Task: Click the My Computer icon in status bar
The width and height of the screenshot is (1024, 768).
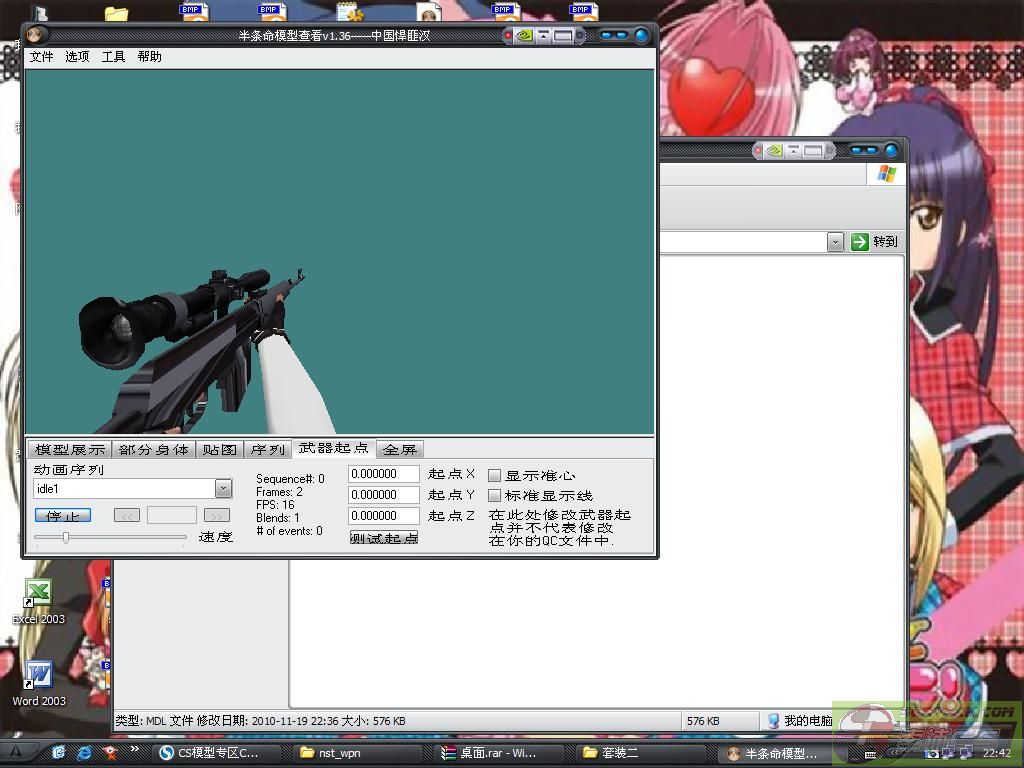Action: pos(774,721)
